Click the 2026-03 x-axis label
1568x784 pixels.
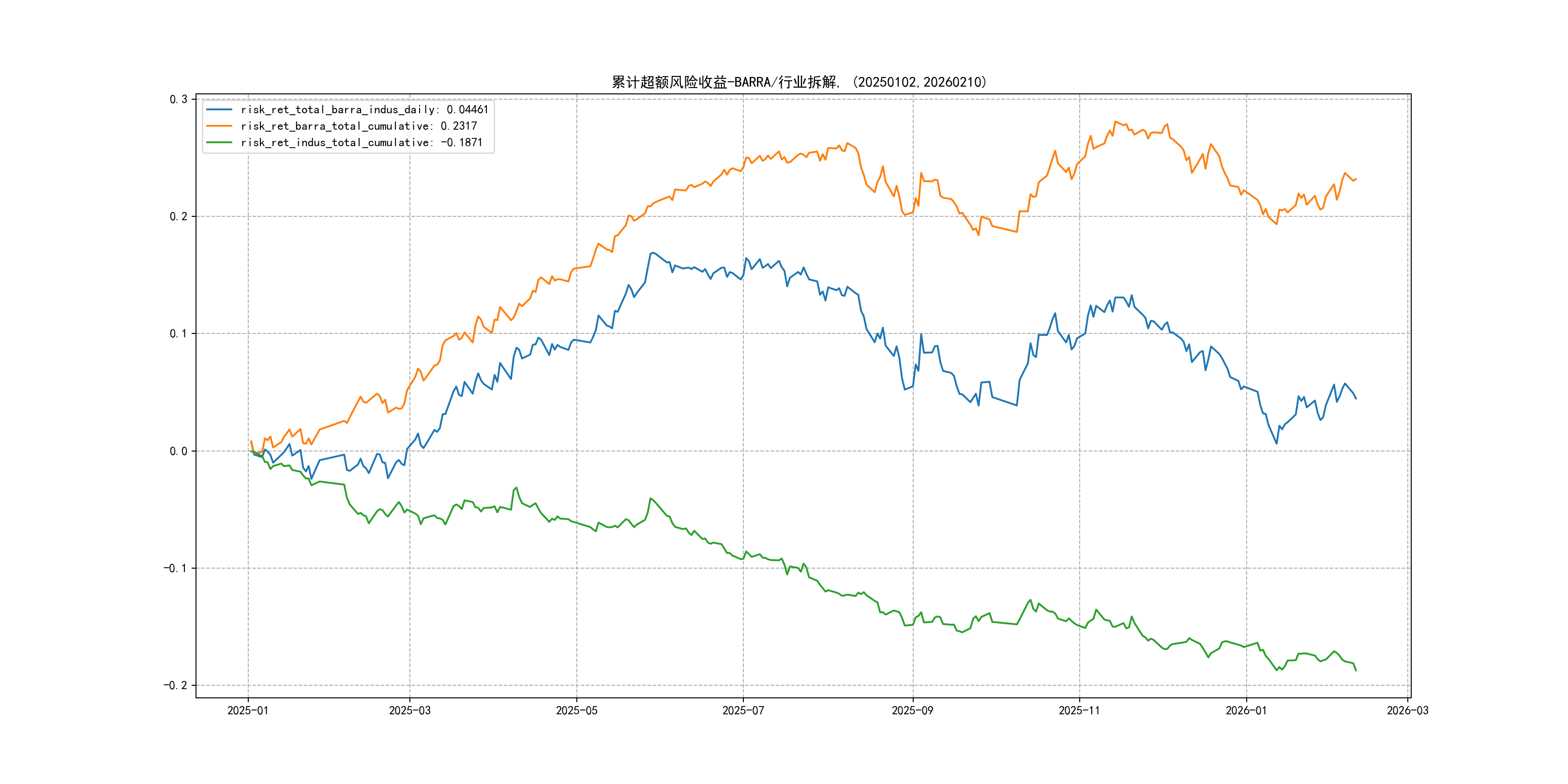pyautogui.click(x=1407, y=710)
